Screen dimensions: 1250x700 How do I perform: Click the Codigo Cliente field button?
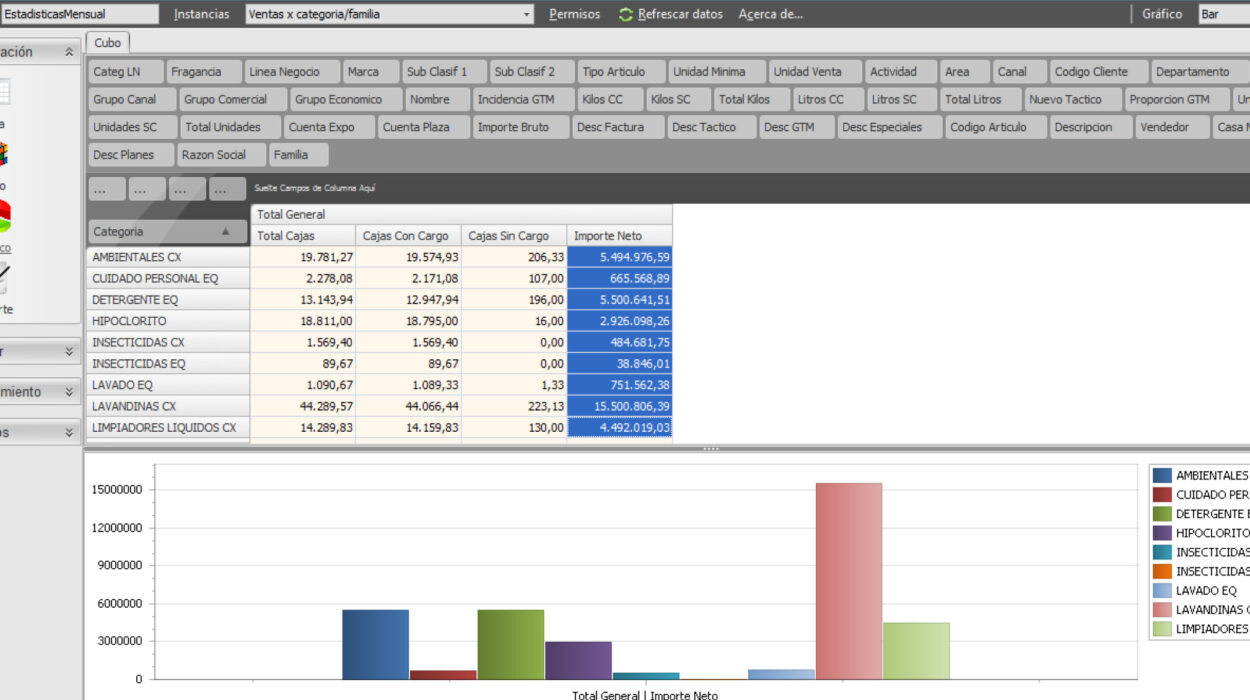(1097, 72)
